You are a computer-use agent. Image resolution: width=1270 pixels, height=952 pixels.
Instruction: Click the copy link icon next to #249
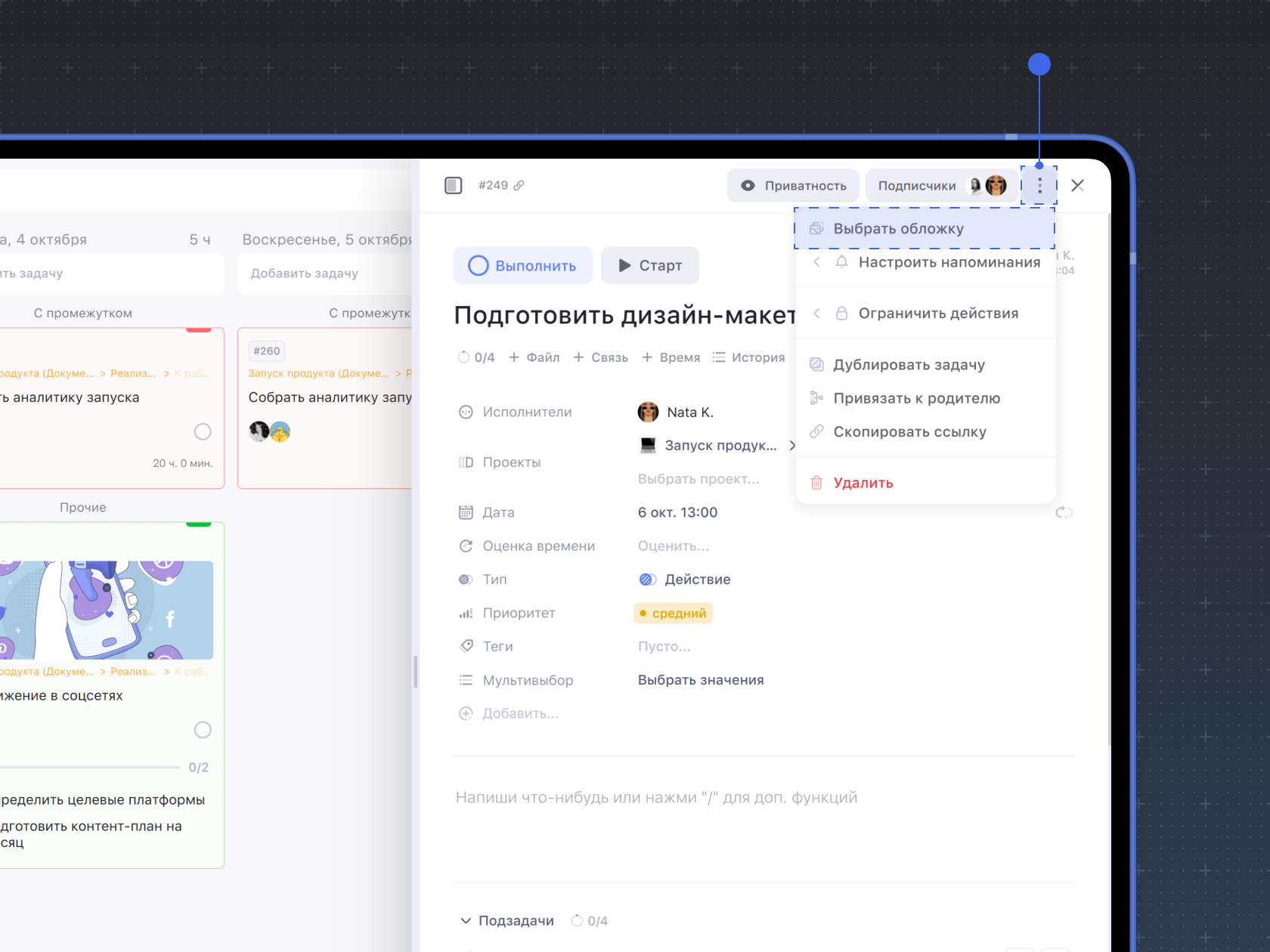[x=519, y=186]
